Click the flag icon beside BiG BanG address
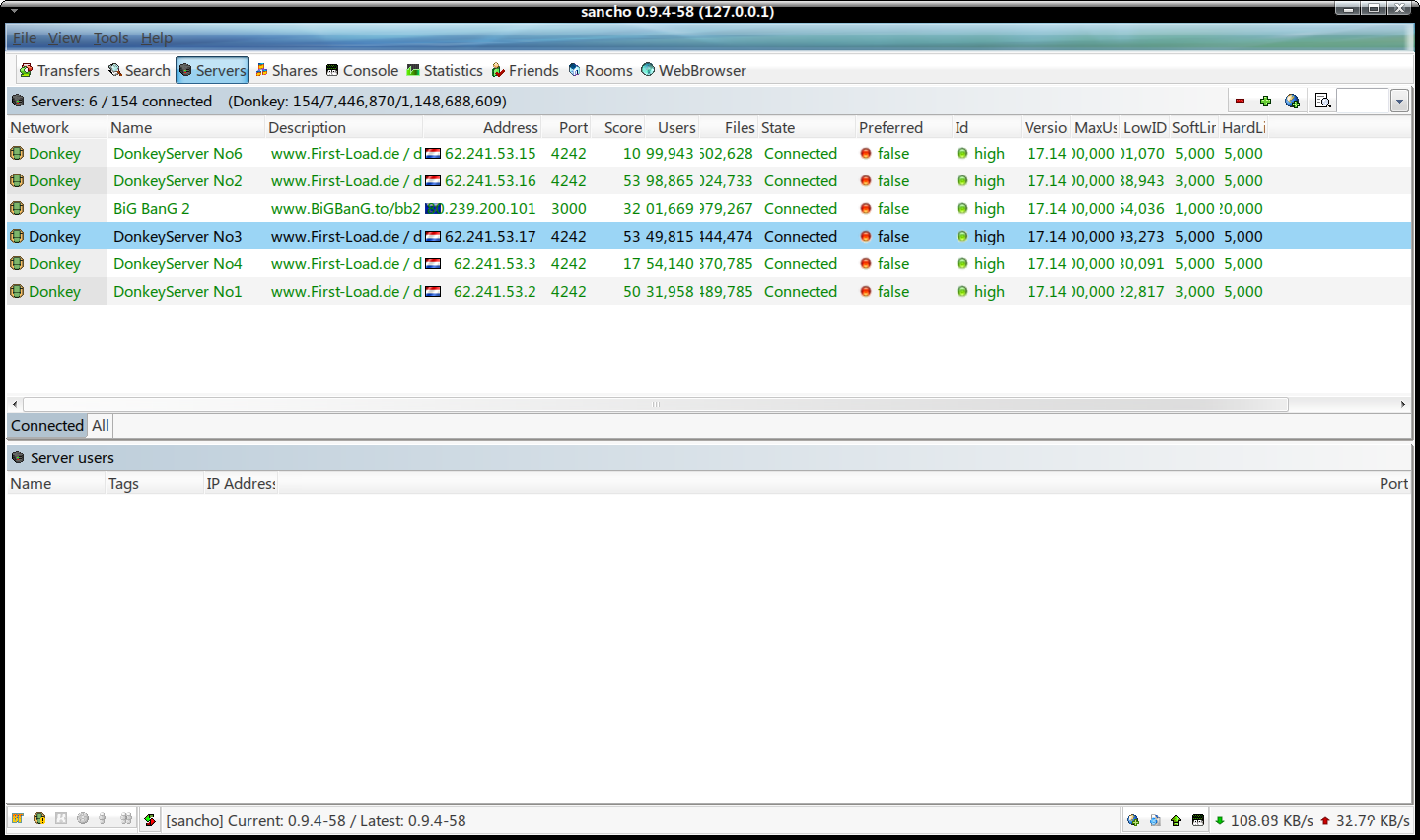The width and height of the screenshot is (1420, 840). click(x=433, y=209)
